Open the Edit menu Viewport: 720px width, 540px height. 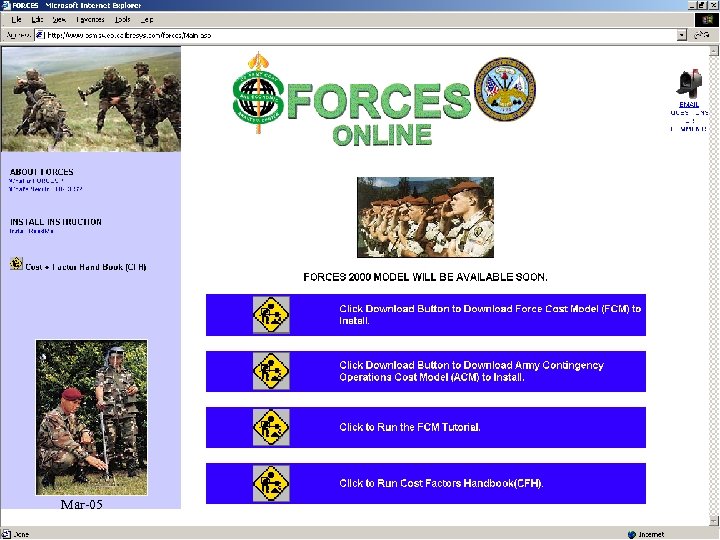click(37, 19)
